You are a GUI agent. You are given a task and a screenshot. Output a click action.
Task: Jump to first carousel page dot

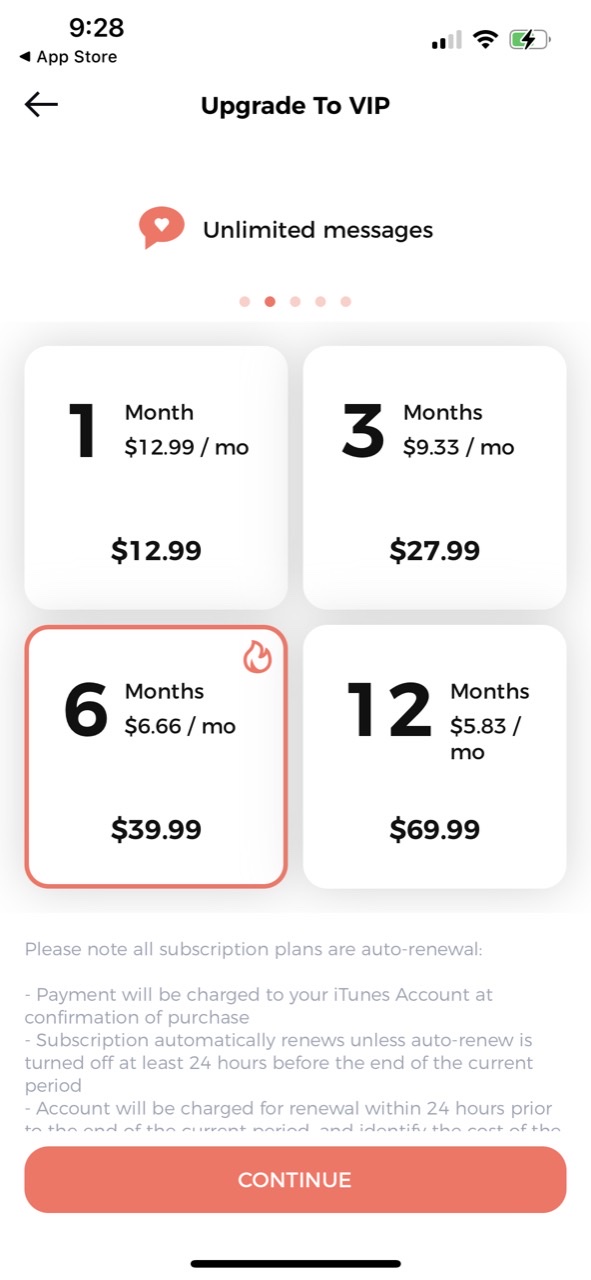point(245,301)
